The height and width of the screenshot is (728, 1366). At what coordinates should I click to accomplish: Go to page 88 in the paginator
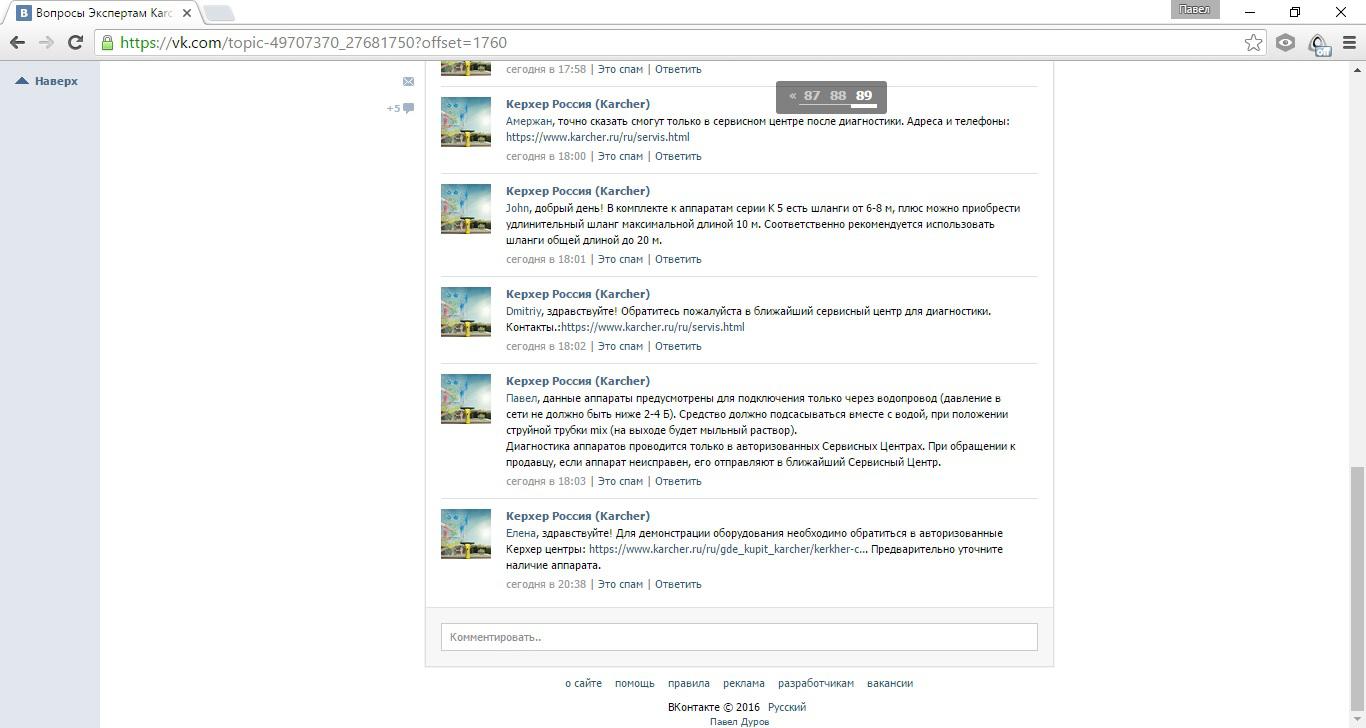tap(838, 96)
